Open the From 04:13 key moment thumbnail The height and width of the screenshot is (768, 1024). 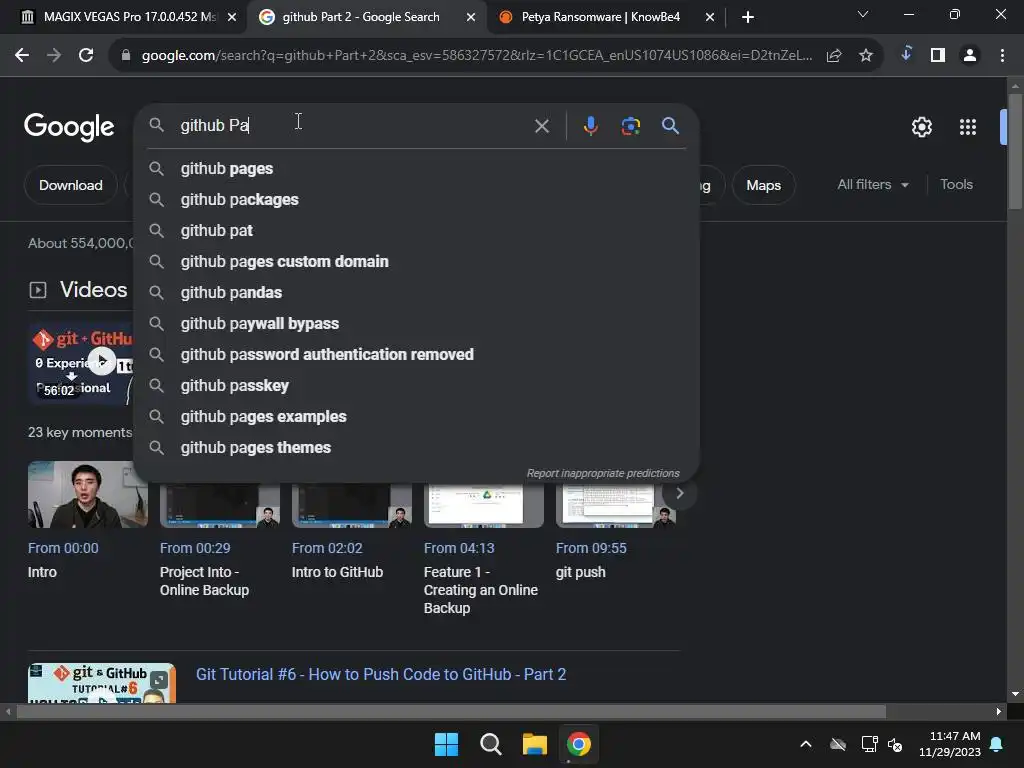pos(484,504)
